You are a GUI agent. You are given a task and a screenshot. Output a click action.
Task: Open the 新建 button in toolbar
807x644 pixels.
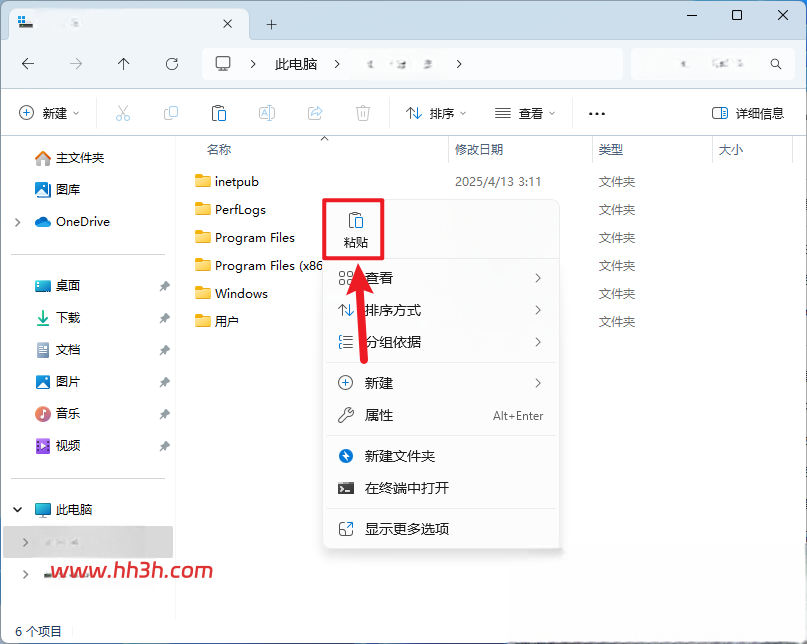pos(49,113)
